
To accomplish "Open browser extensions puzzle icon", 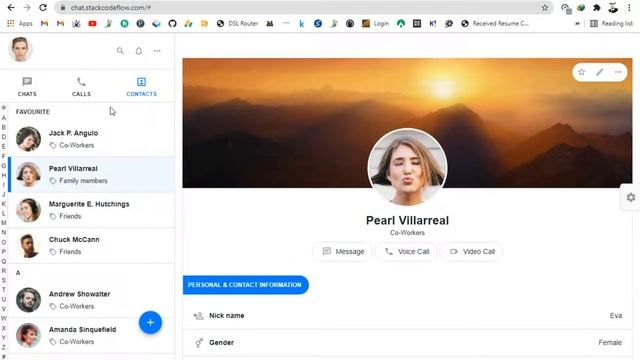I will point(597,8).
